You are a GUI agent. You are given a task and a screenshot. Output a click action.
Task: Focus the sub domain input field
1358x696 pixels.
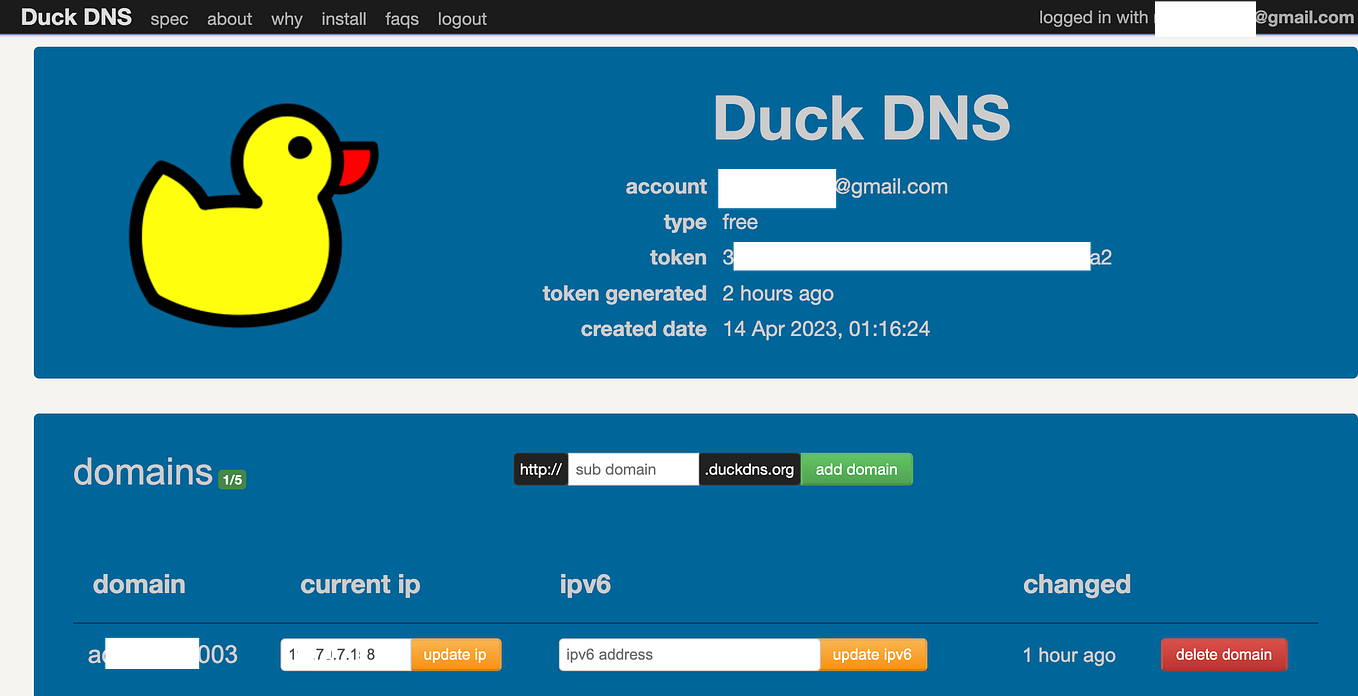pos(633,470)
